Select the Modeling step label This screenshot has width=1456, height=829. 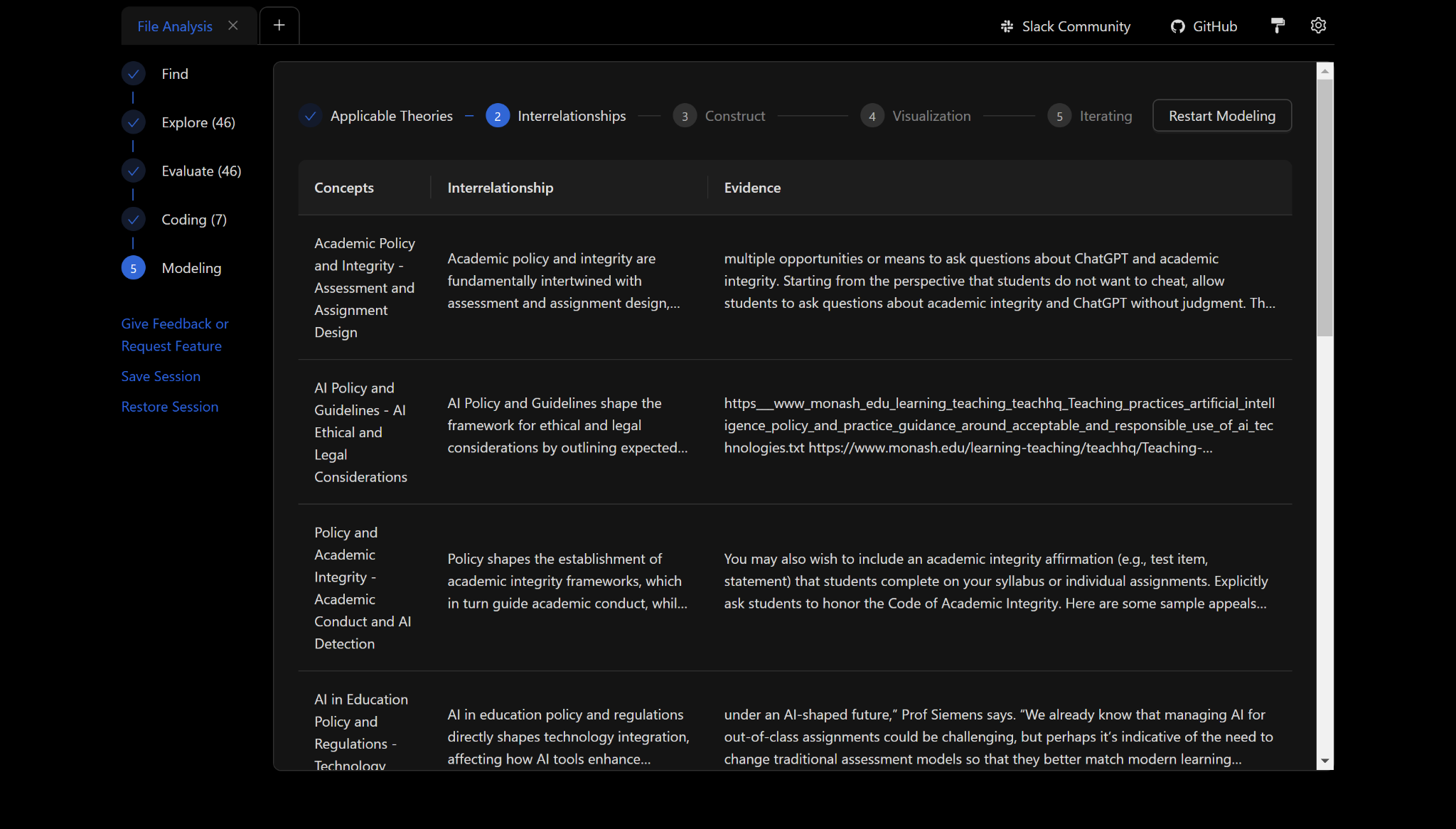pyautogui.click(x=191, y=268)
